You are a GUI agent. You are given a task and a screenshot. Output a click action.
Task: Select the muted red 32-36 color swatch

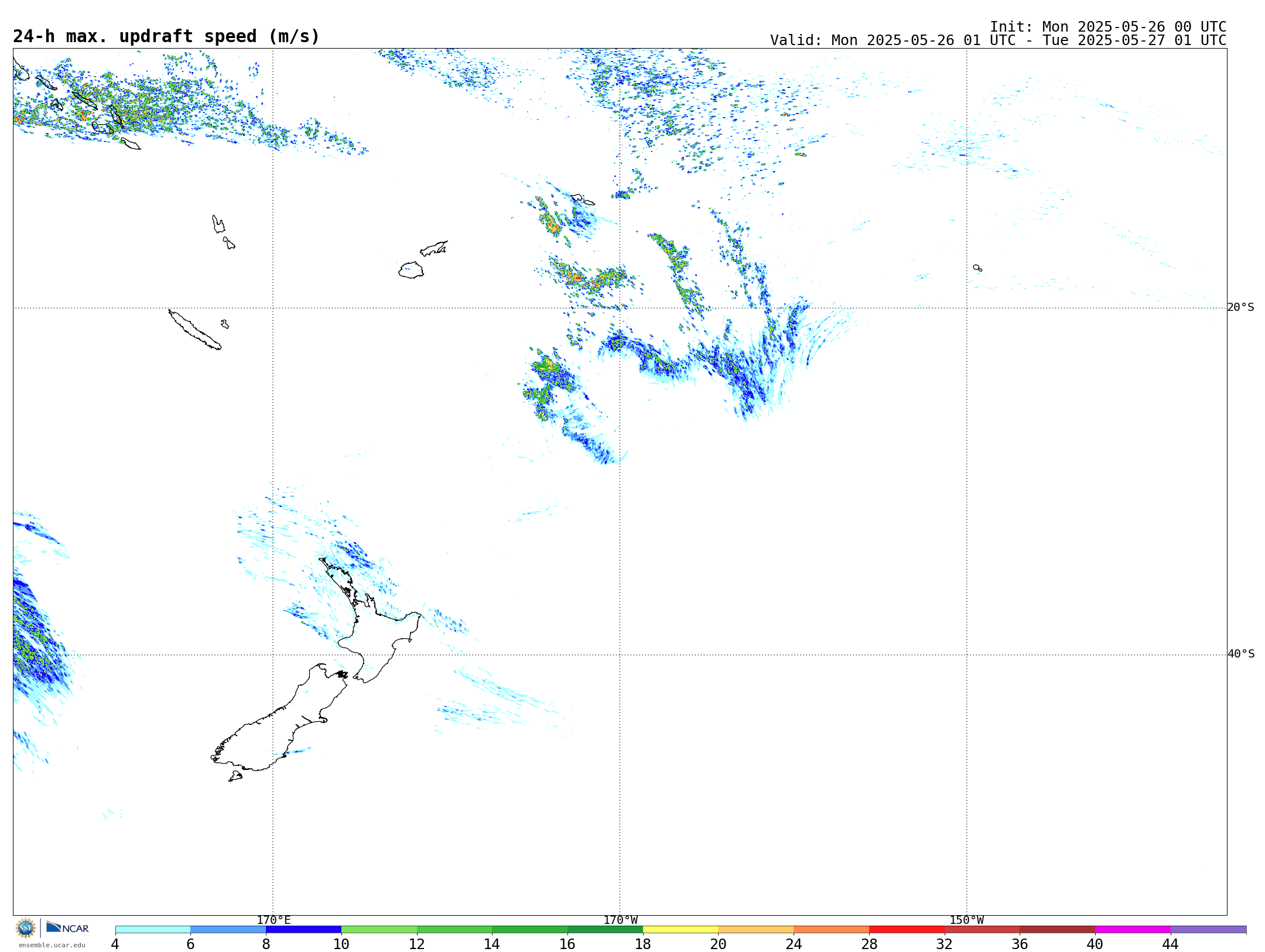pyautogui.click(x=982, y=930)
